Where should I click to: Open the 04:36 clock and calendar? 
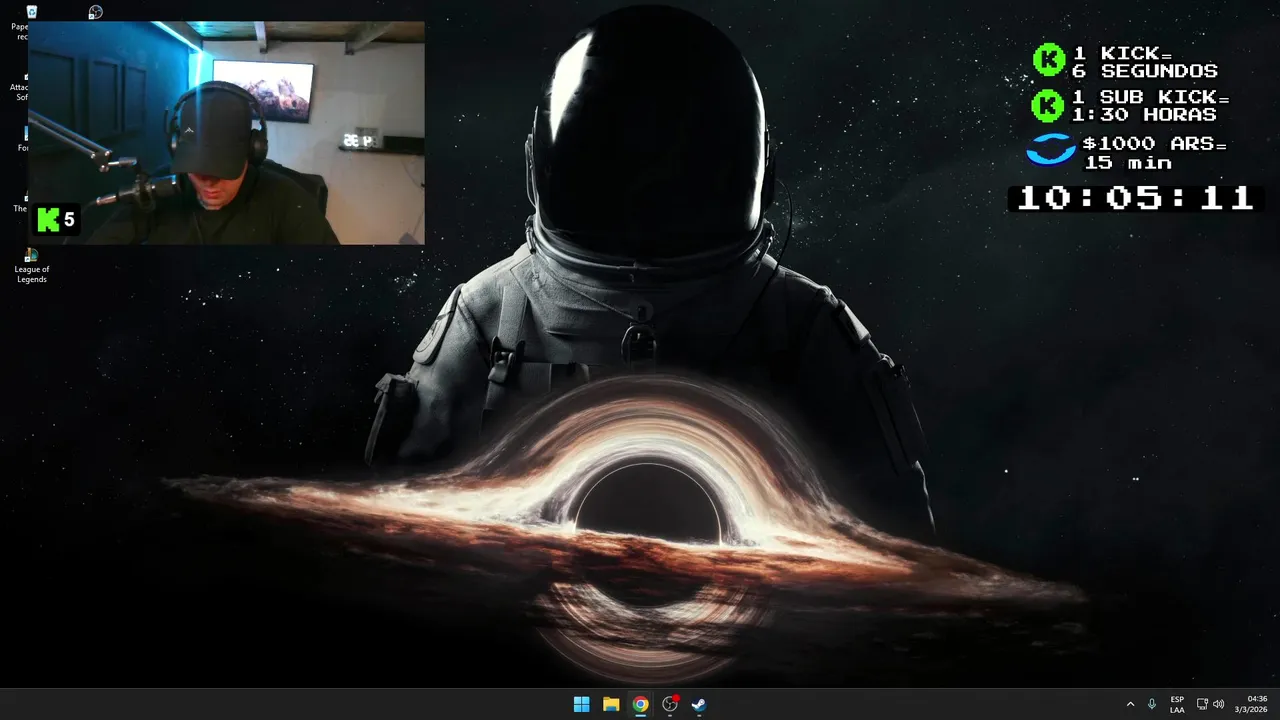click(x=1251, y=704)
